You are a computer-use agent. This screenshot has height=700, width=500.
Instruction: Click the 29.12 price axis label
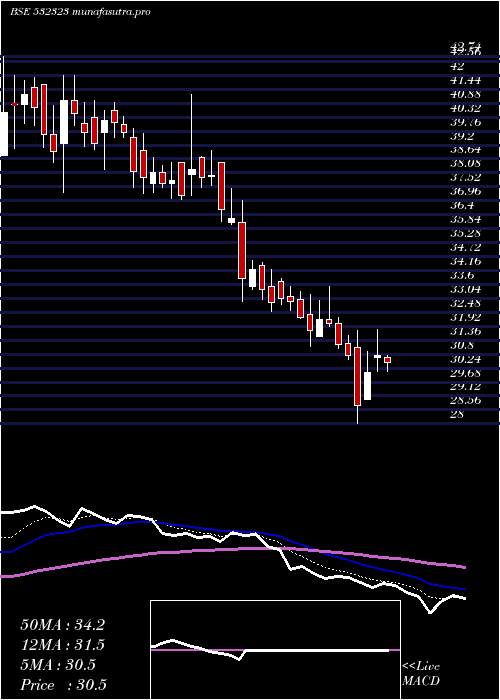466,387
